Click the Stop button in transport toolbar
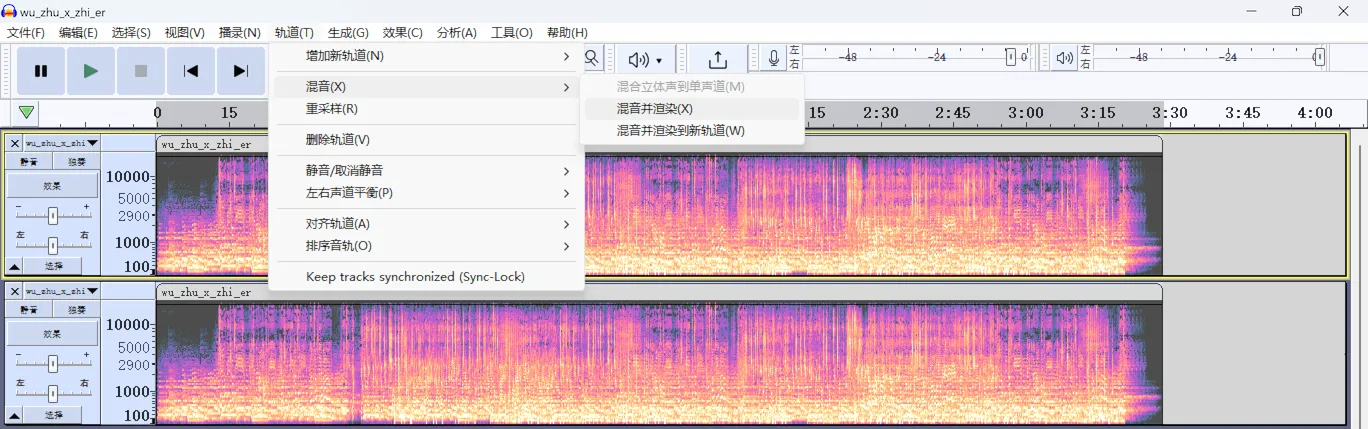 click(x=141, y=71)
